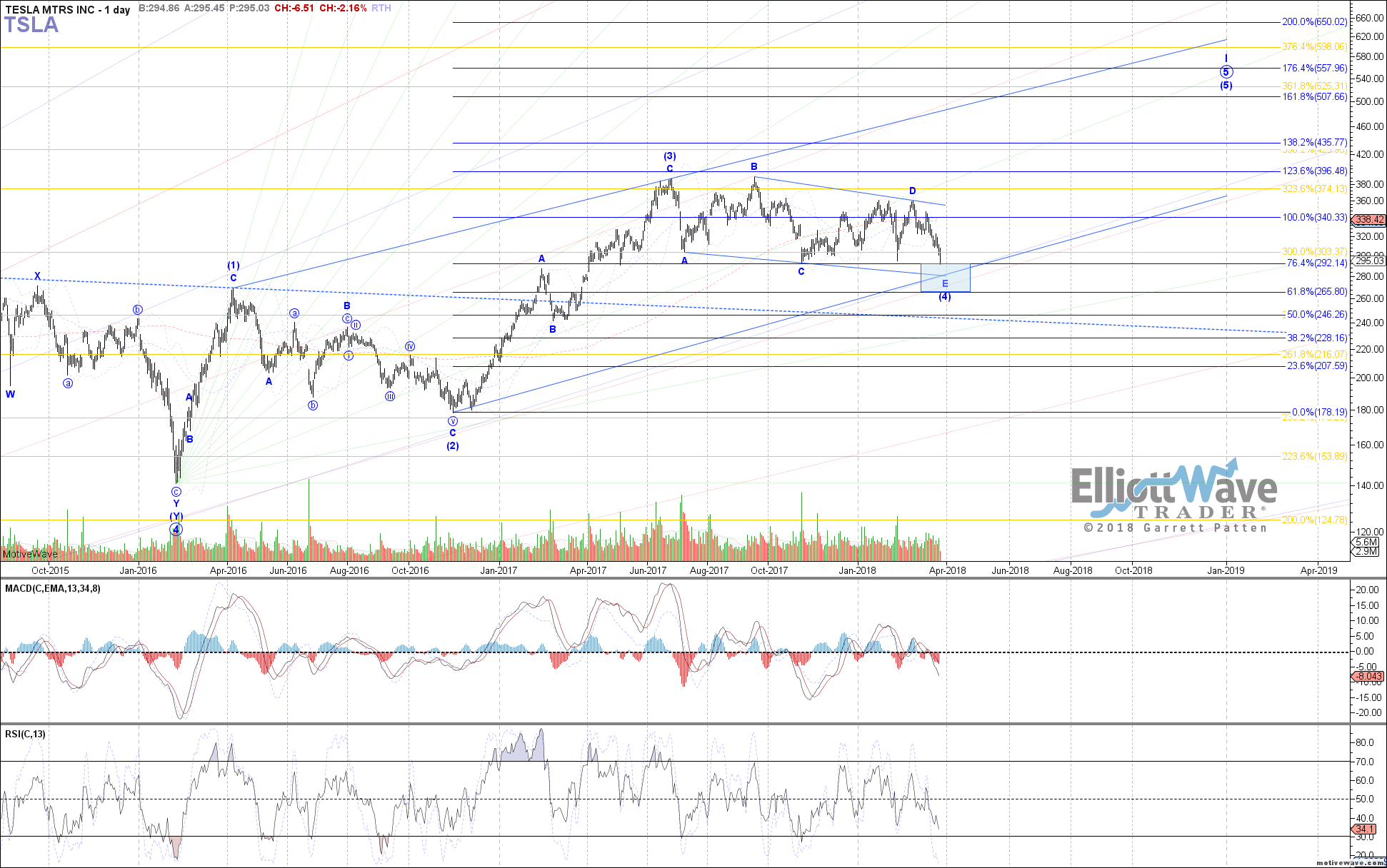1387x868 pixels.
Task: Click the Jan-2017 date axis label
Action: [x=499, y=570]
